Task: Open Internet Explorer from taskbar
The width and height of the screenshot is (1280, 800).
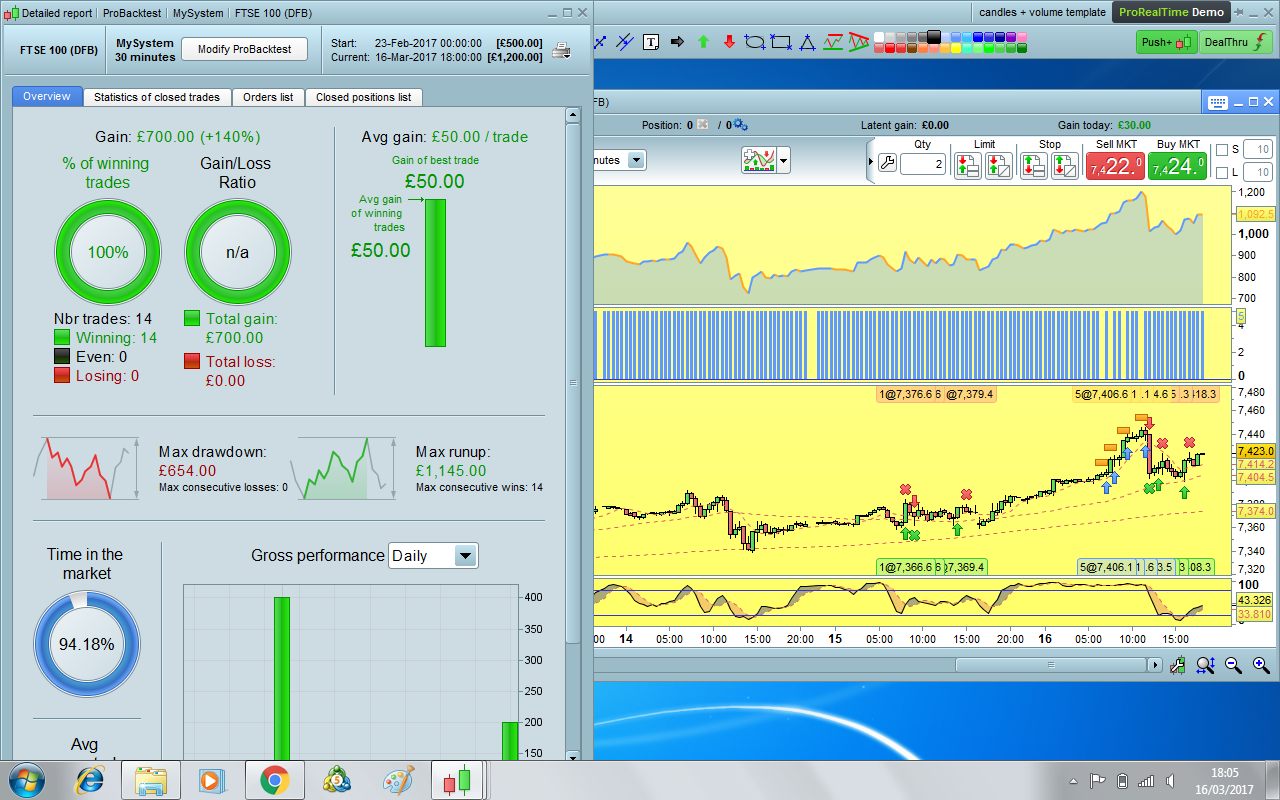Action: tap(91, 779)
